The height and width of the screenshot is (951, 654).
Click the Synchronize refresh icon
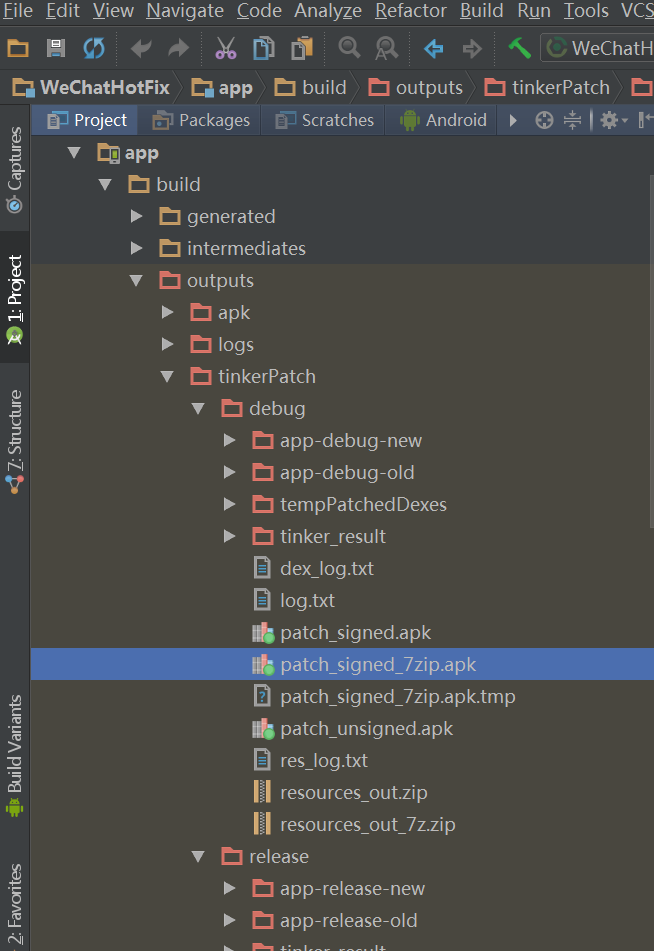[x=93, y=48]
